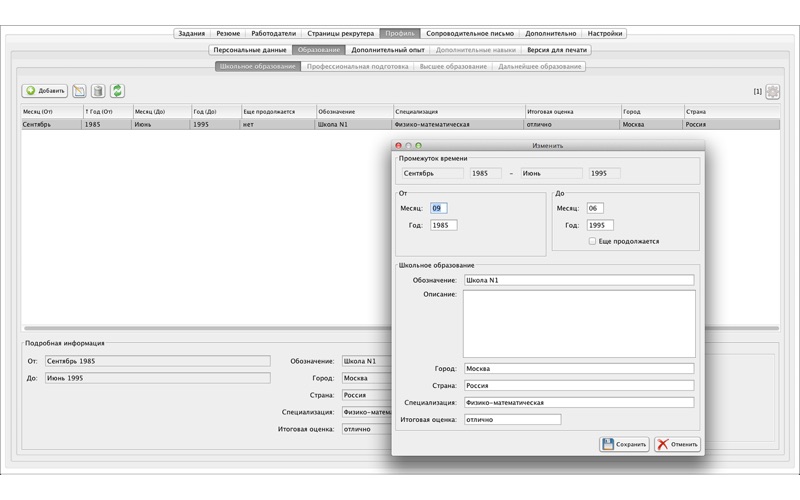The height and width of the screenshot is (500, 800).
Task: Open Версия для печати sub-tab
Action: click(557, 50)
